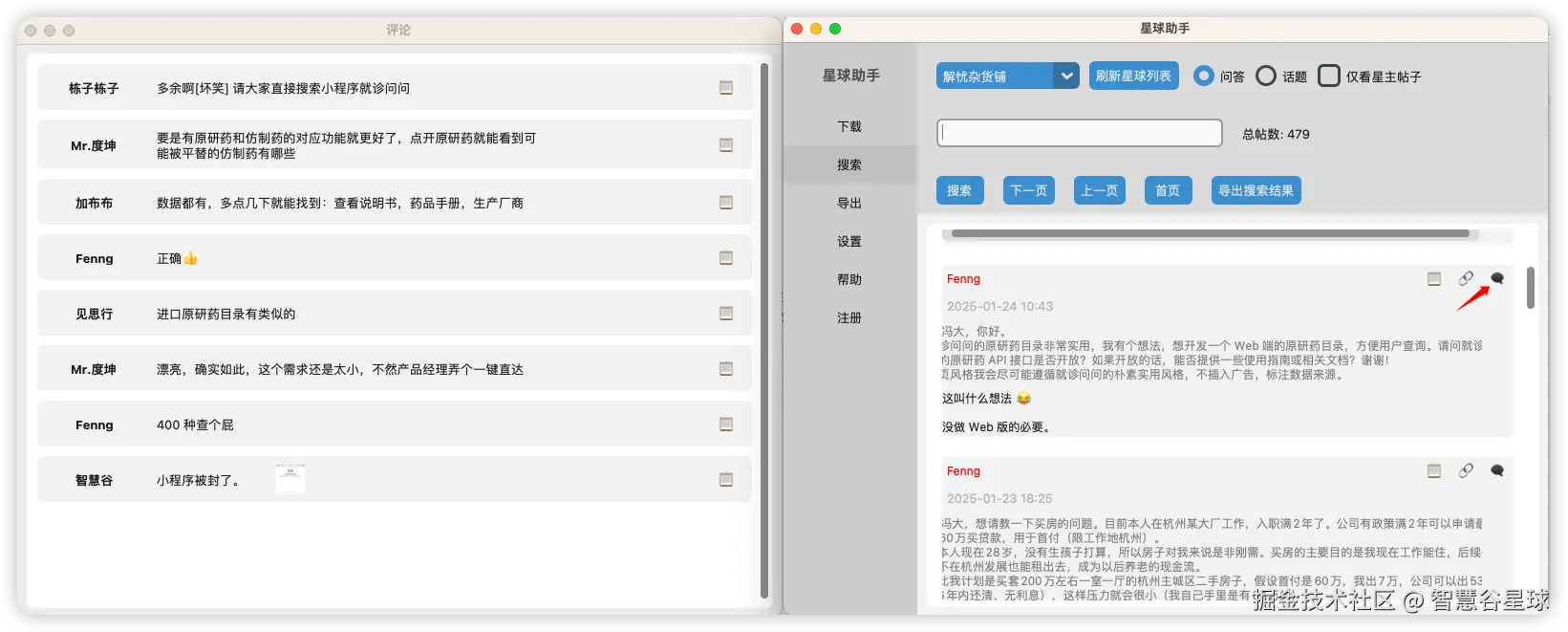Screen dimensions: 1568x632
Task: Click the copy icon in 加布布 comment row
Action: (726, 203)
